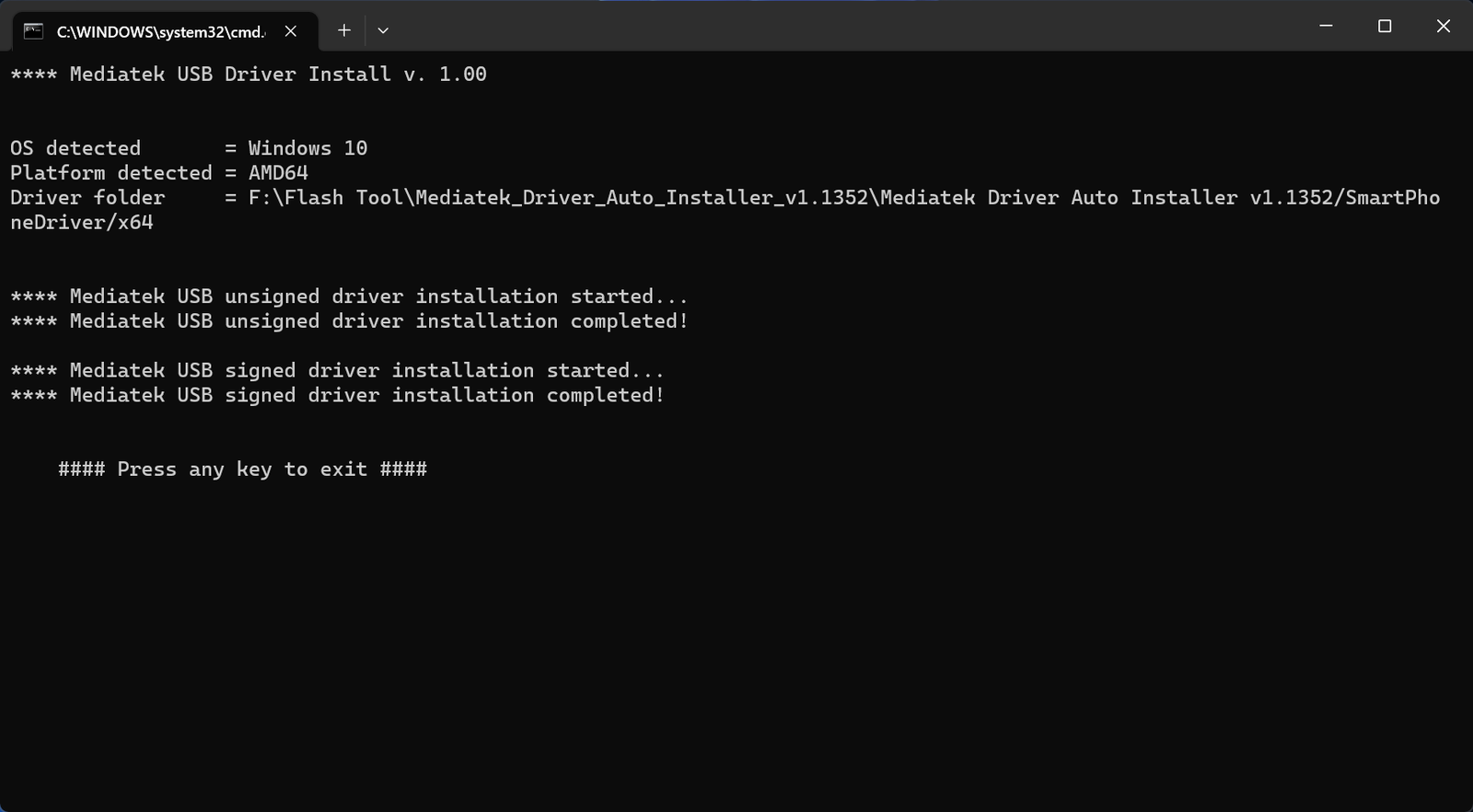Viewport: 1473px width, 812px height.
Task: Select the C:\WINDOWS\system32\cmd tab title
Action: [x=161, y=32]
